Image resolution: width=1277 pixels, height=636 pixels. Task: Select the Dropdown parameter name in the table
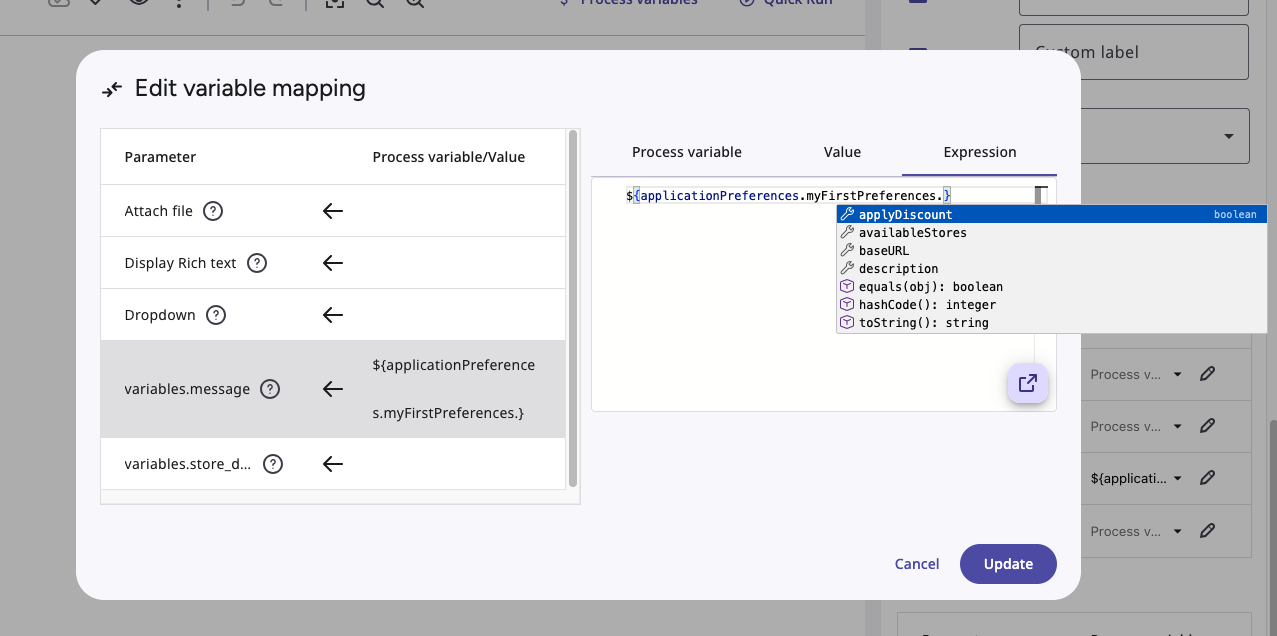[160, 315]
